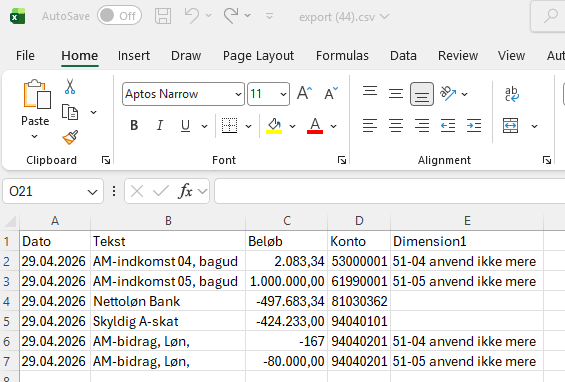Click the Merge & Center icon

[x=511, y=125]
